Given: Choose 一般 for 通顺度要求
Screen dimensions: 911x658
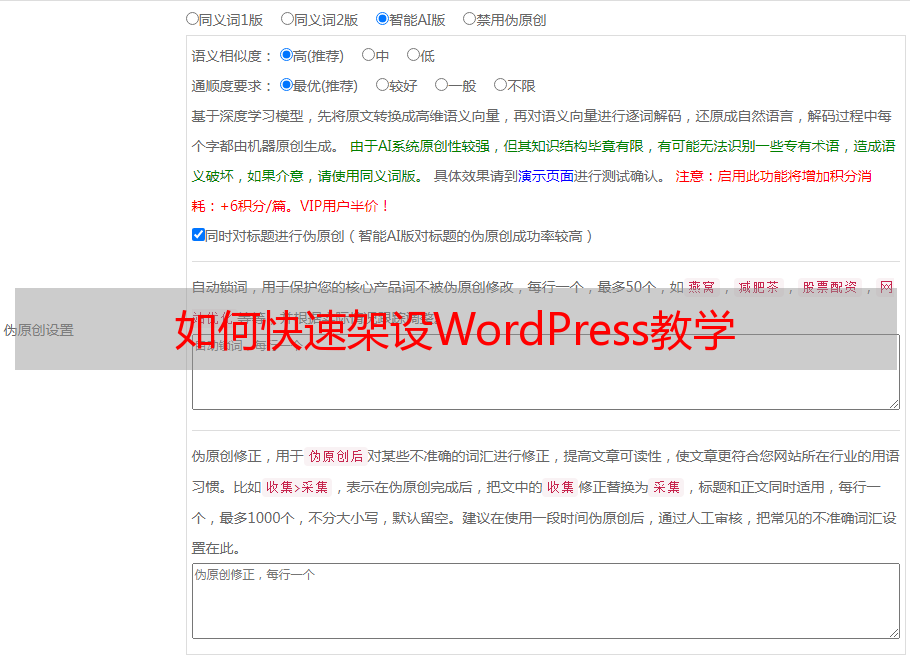Looking at the screenshot, I should coord(442,85).
